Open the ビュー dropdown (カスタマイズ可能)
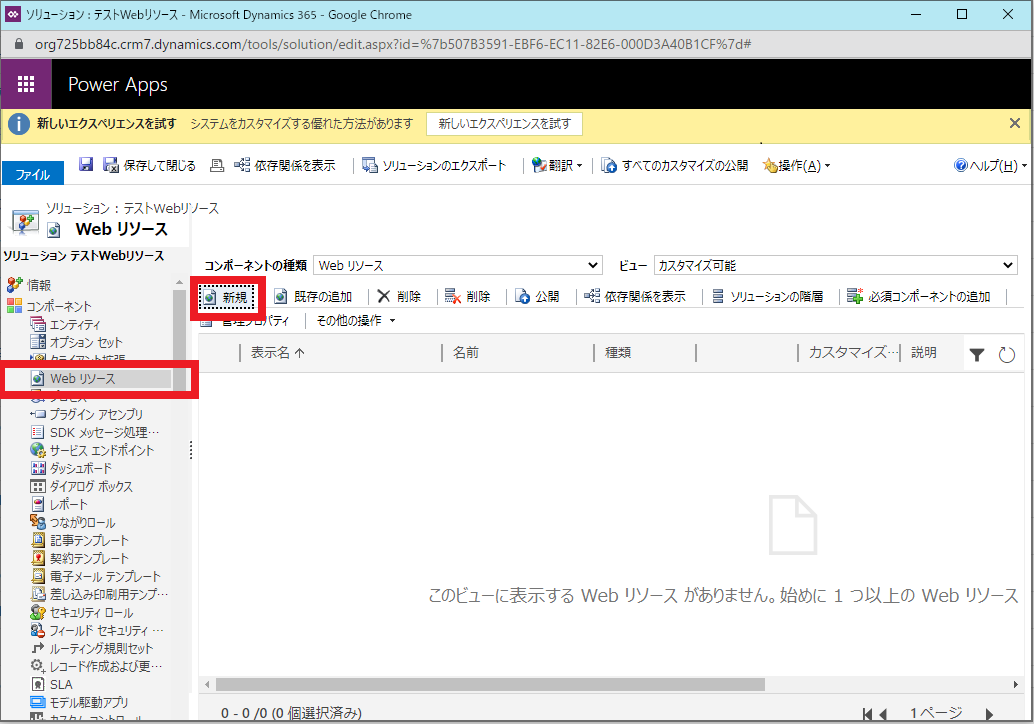This screenshot has width=1034, height=724. pos(836,265)
